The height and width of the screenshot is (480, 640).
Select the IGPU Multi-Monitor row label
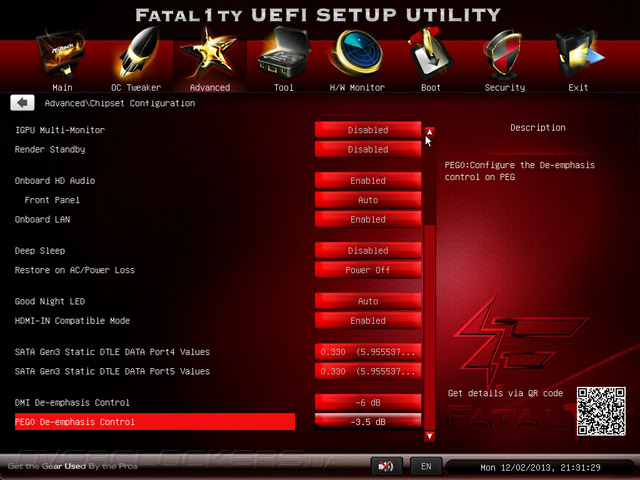60,130
